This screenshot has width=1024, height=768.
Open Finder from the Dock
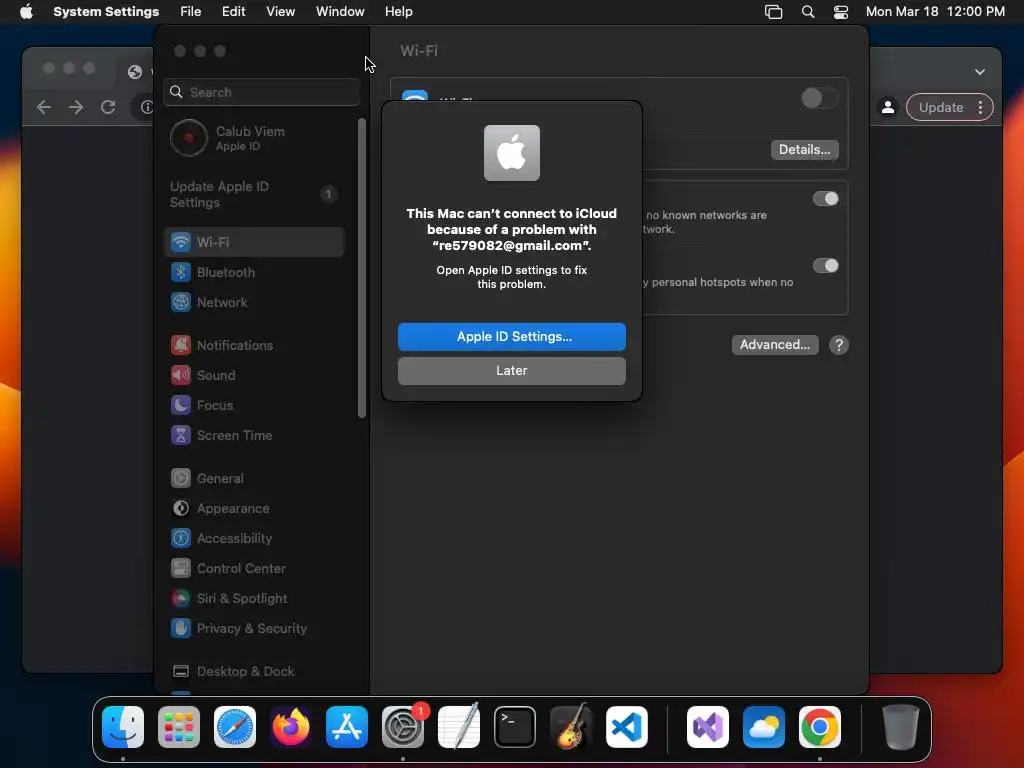(x=123, y=727)
